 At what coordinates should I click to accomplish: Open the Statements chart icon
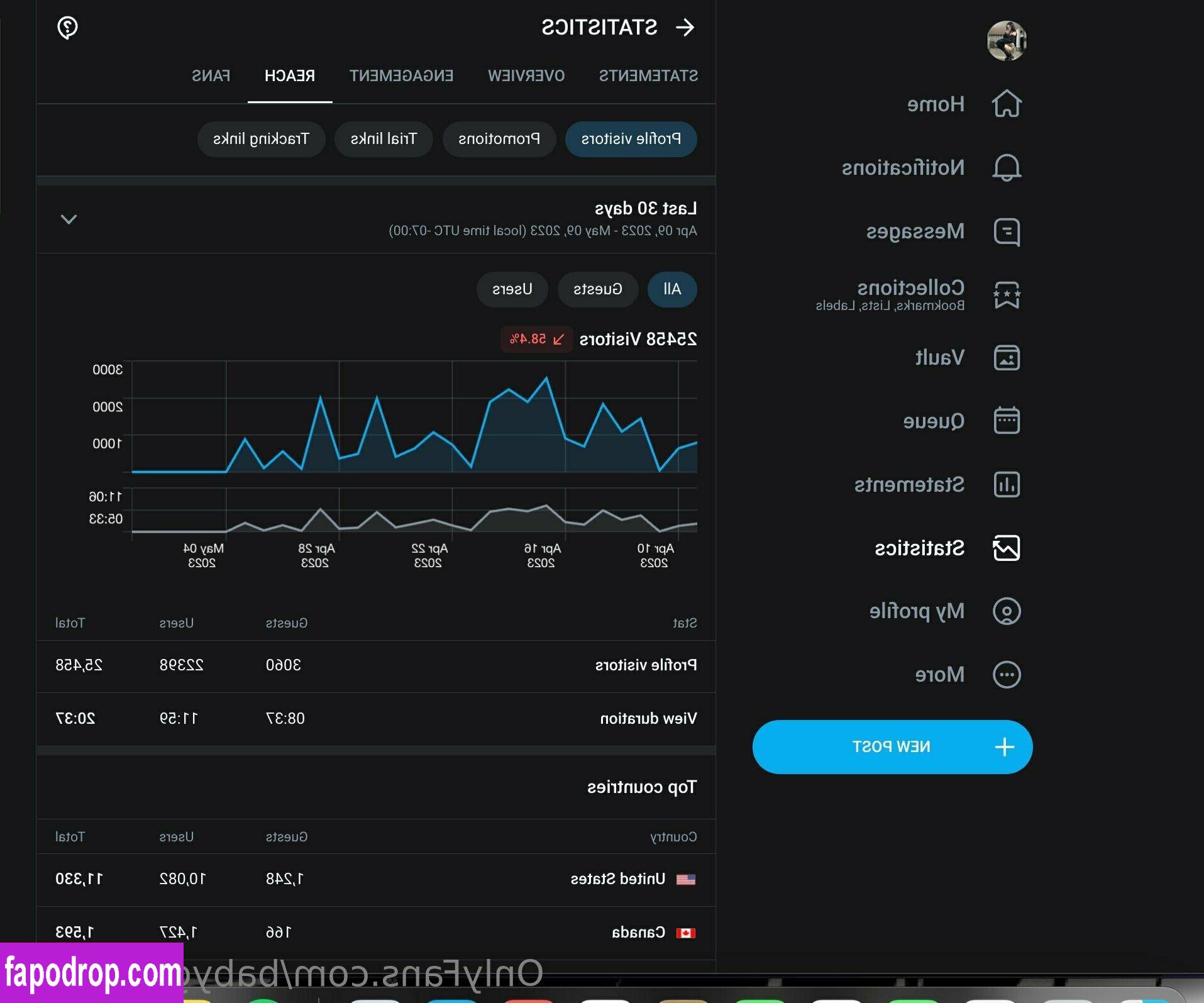pyautogui.click(x=1007, y=484)
